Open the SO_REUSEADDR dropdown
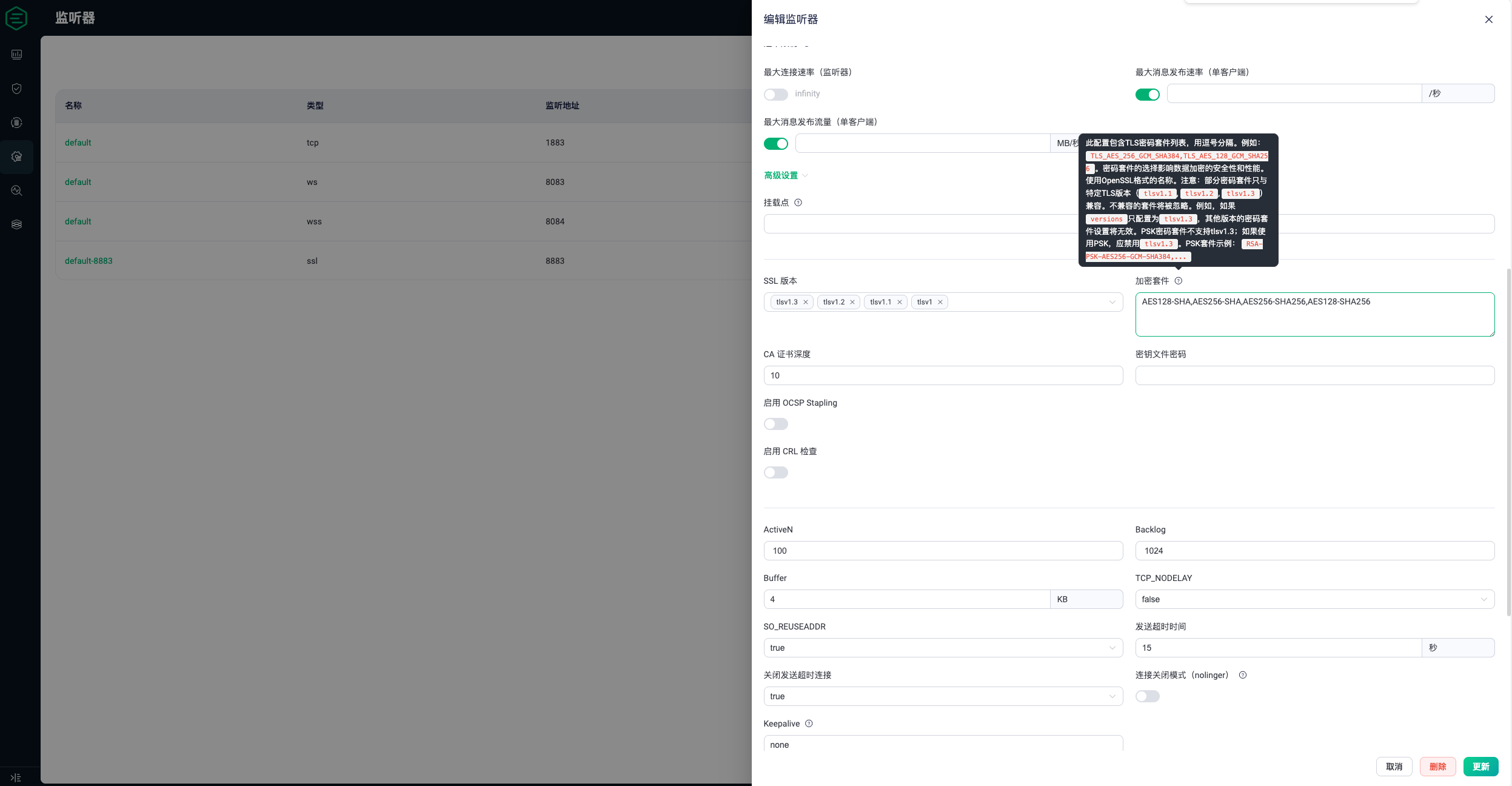The image size is (1512, 786). pyautogui.click(x=943, y=648)
